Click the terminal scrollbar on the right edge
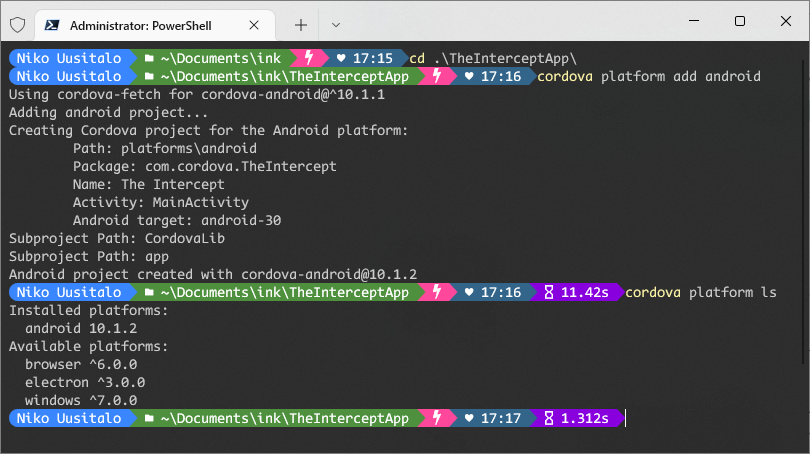 pyautogui.click(x=805, y=207)
